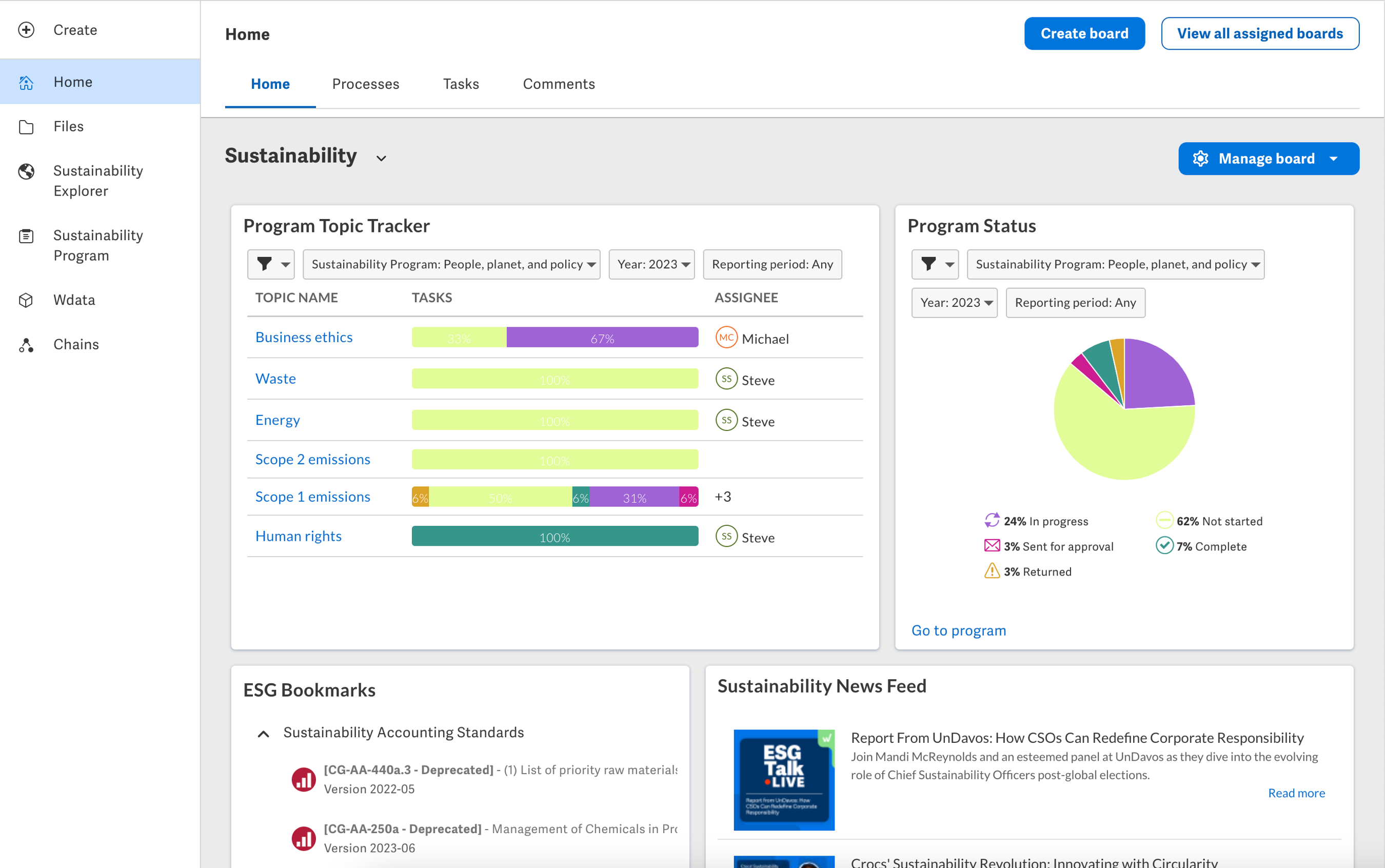
Task: Click the funnel filter icon in Program Status
Action: [928, 264]
